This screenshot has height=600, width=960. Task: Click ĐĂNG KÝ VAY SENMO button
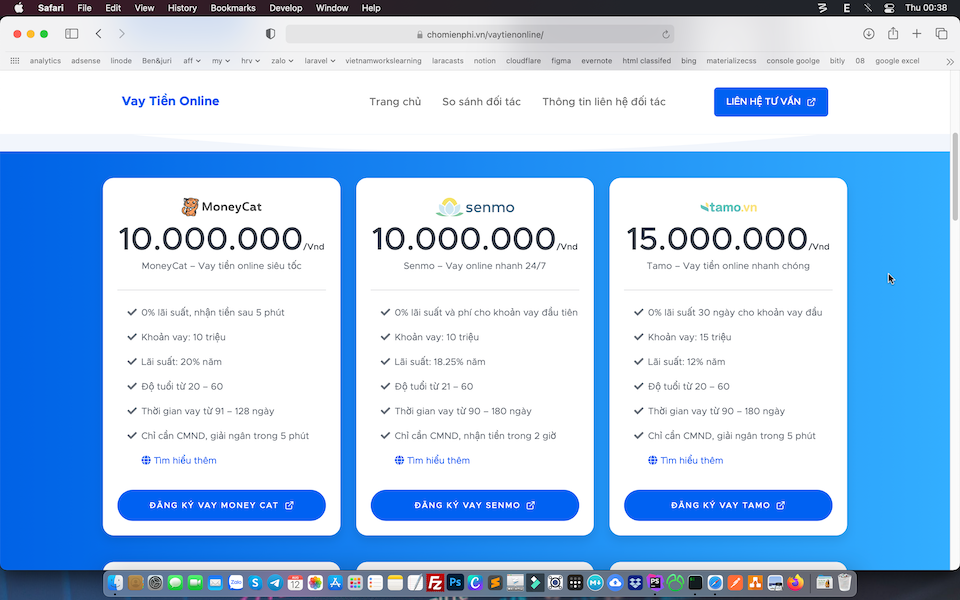tap(474, 505)
